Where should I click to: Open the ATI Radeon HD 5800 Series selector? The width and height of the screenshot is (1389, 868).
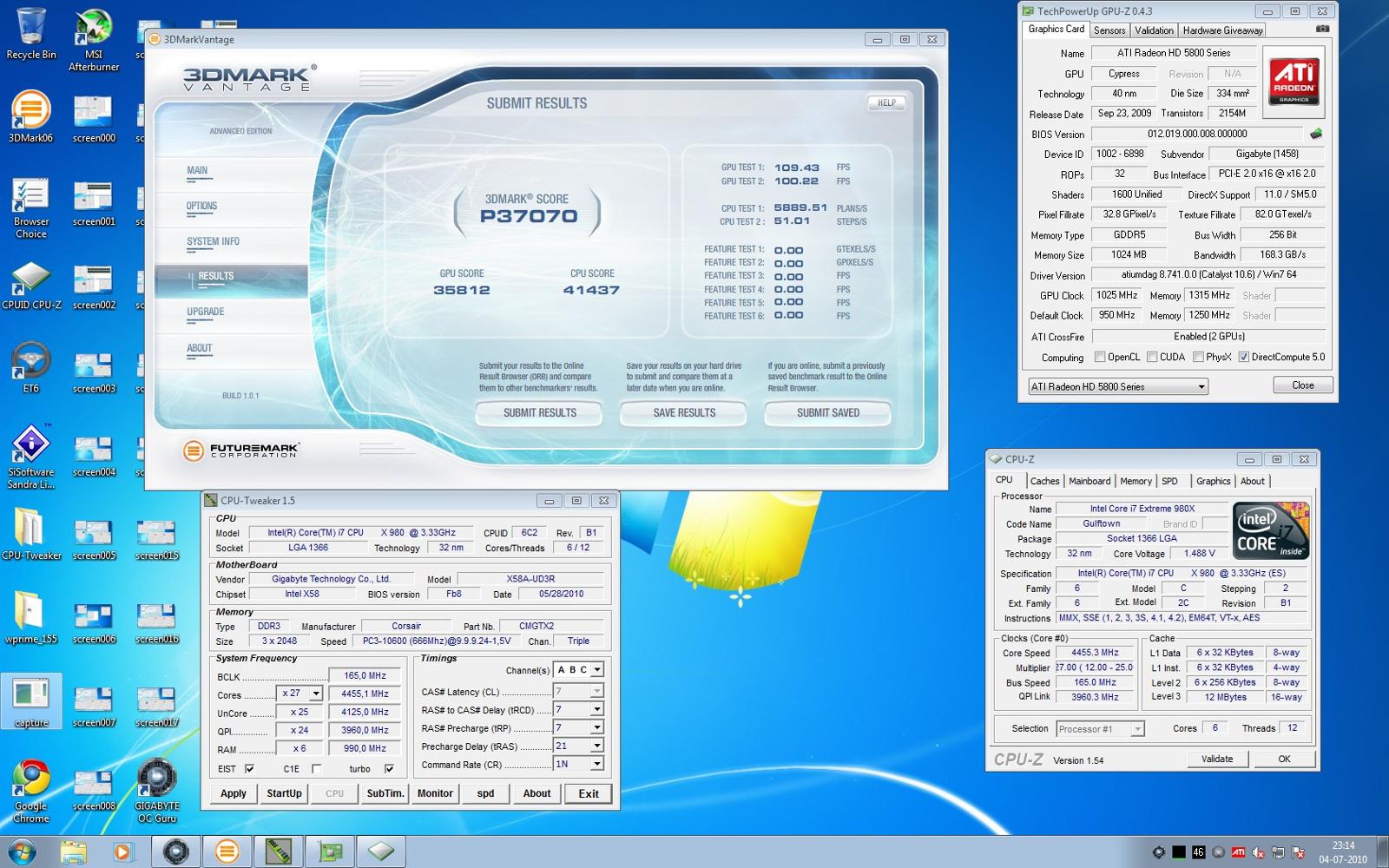coord(1118,387)
